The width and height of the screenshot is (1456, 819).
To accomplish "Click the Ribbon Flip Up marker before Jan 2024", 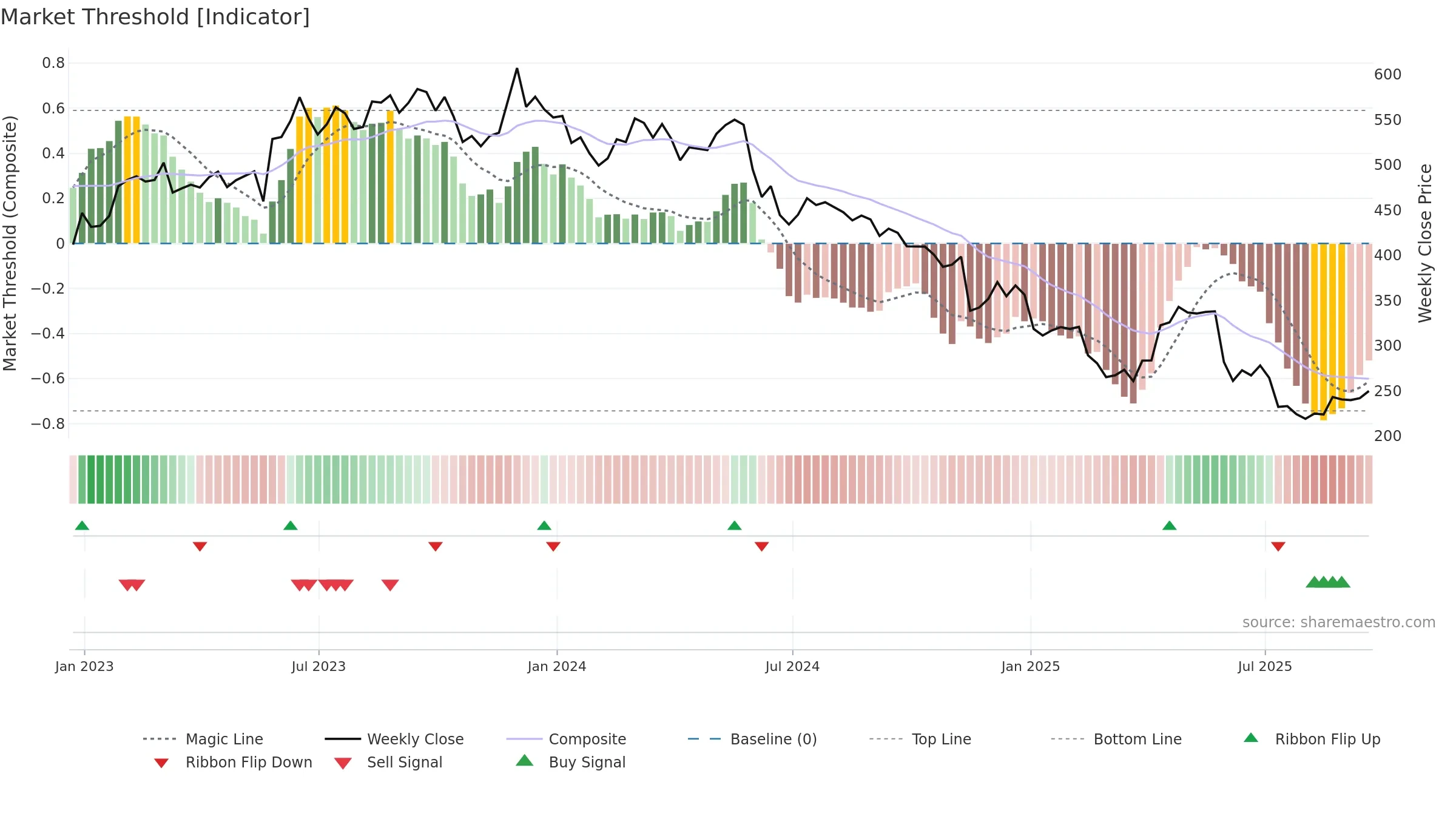I will (544, 525).
